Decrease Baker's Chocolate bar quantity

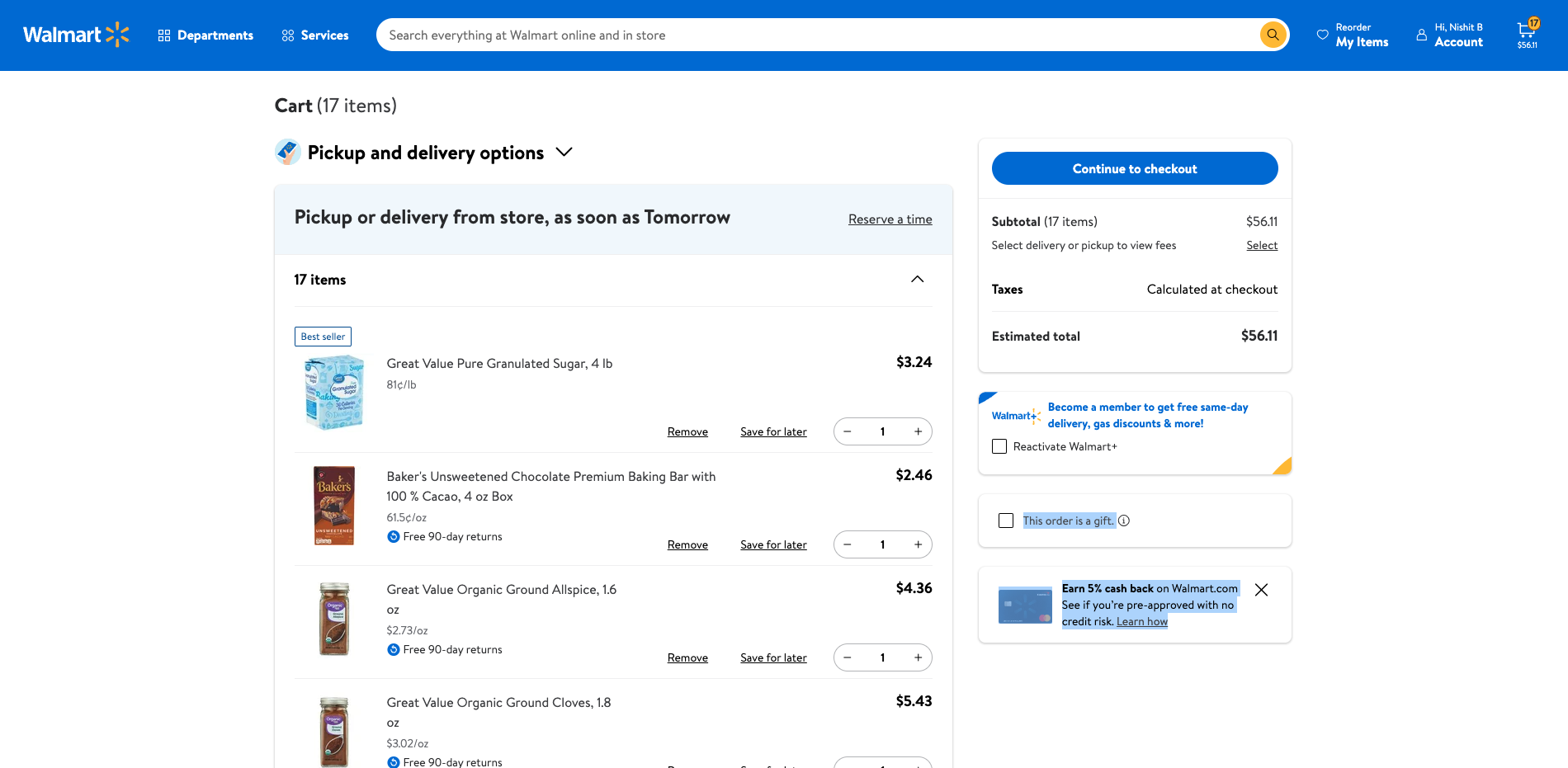848,544
